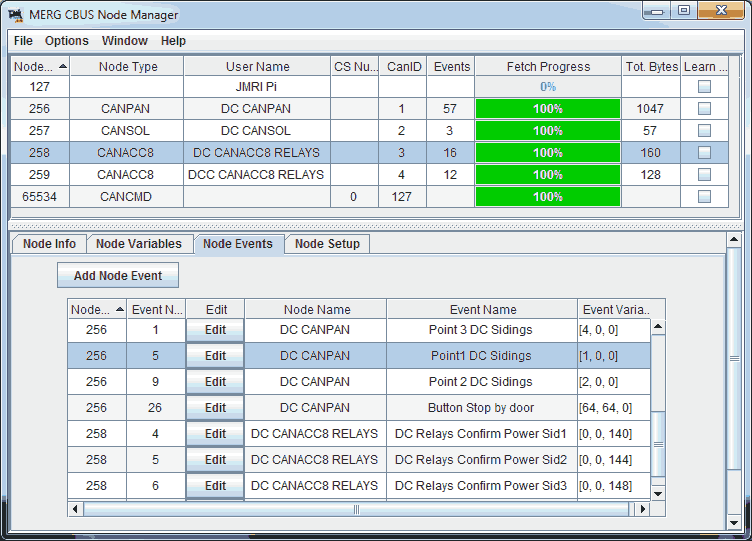Click the MERG CBUS locomotive window icon
The height and width of the screenshot is (541, 752).
(16, 15)
